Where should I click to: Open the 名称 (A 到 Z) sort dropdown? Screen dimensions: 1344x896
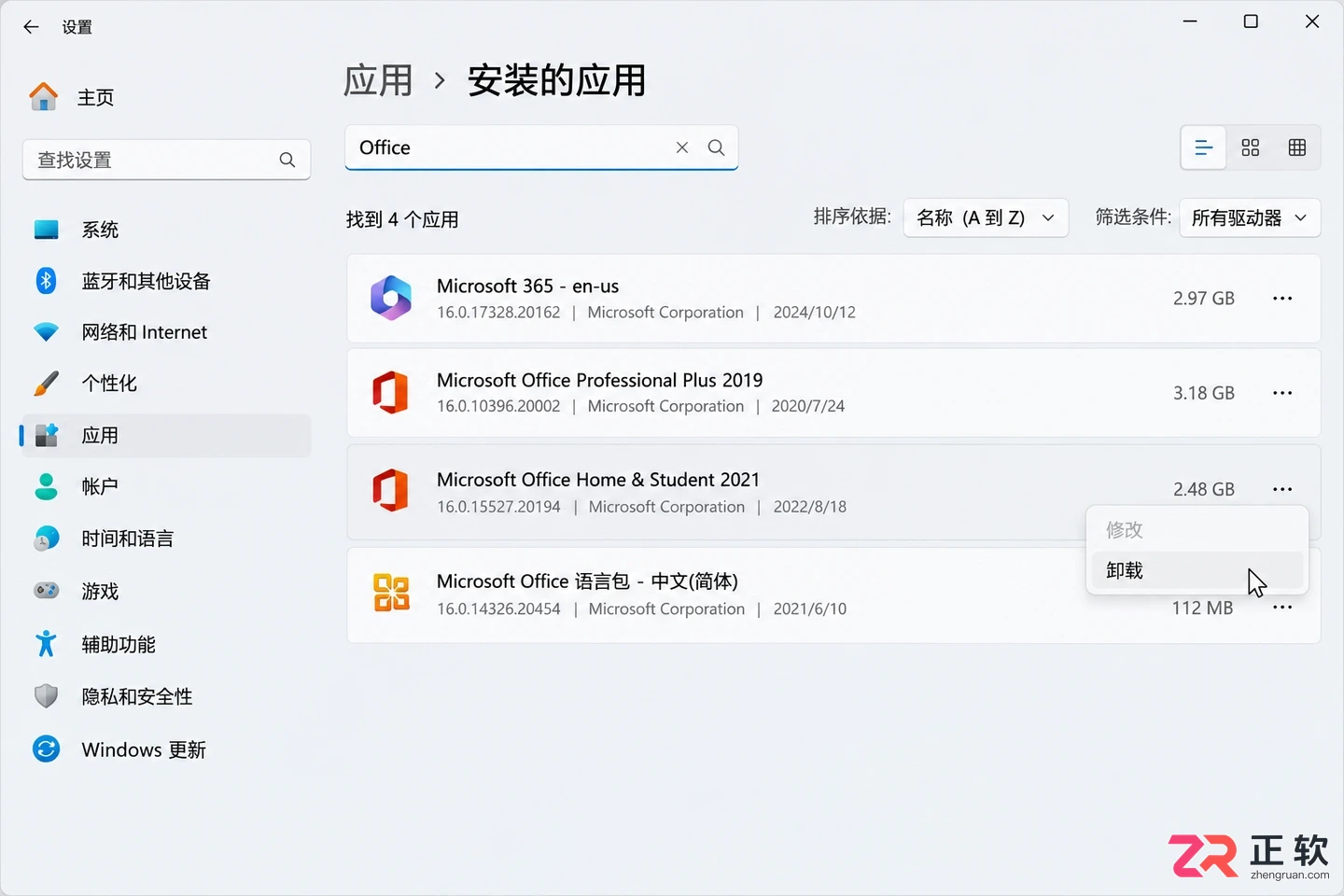click(x=986, y=217)
